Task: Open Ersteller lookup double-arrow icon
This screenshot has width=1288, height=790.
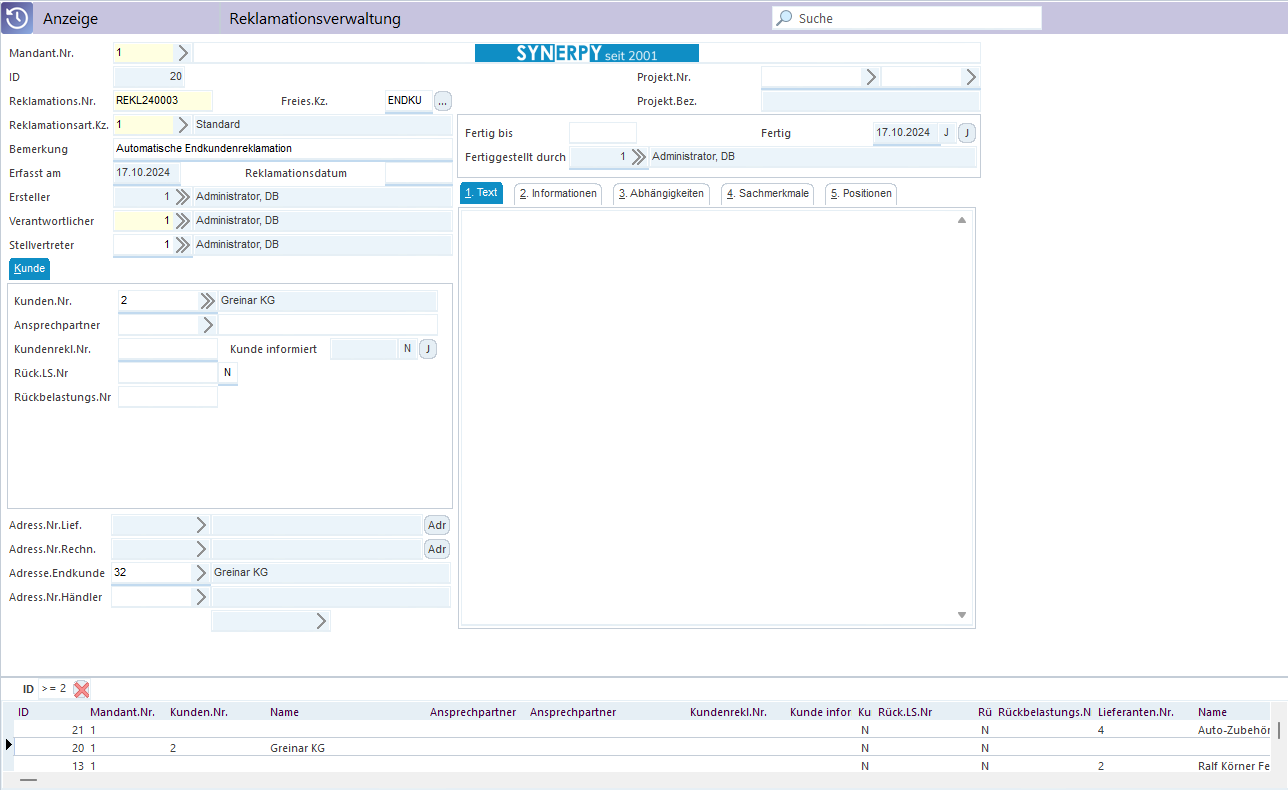Action: tap(182, 197)
